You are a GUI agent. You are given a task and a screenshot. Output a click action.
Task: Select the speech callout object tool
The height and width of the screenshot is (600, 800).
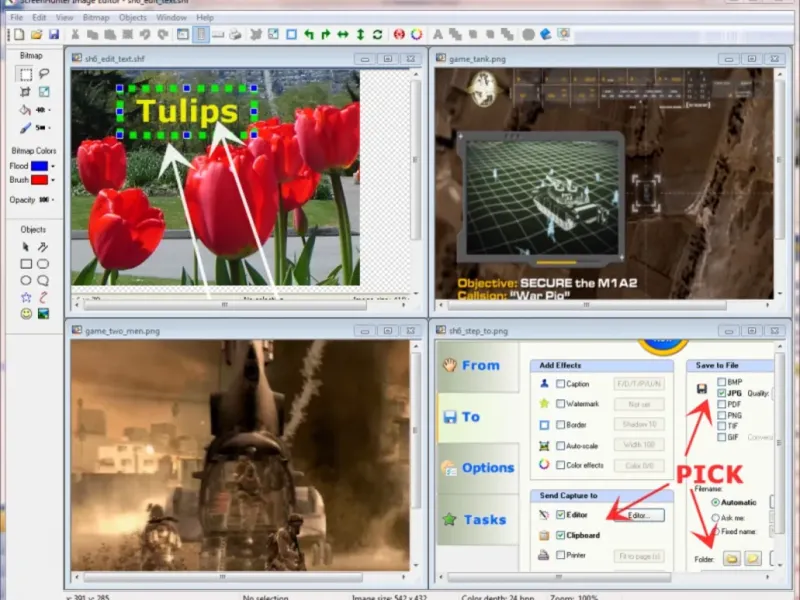[x=43, y=280]
